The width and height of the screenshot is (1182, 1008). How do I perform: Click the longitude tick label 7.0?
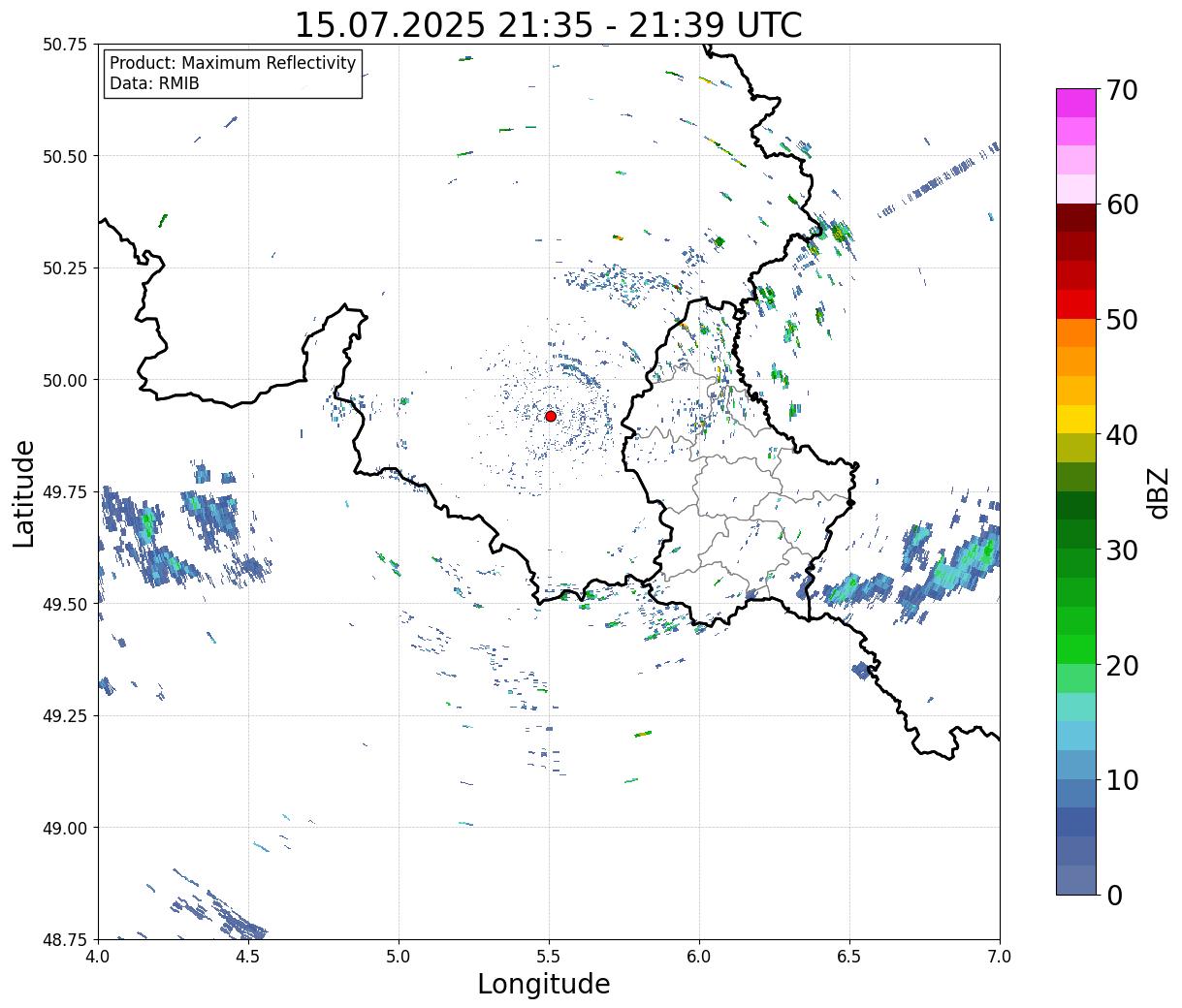pos(1000,957)
